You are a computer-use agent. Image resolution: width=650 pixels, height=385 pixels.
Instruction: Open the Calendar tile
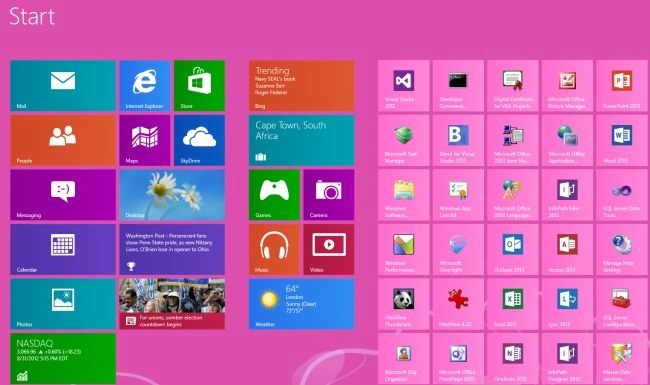point(63,249)
